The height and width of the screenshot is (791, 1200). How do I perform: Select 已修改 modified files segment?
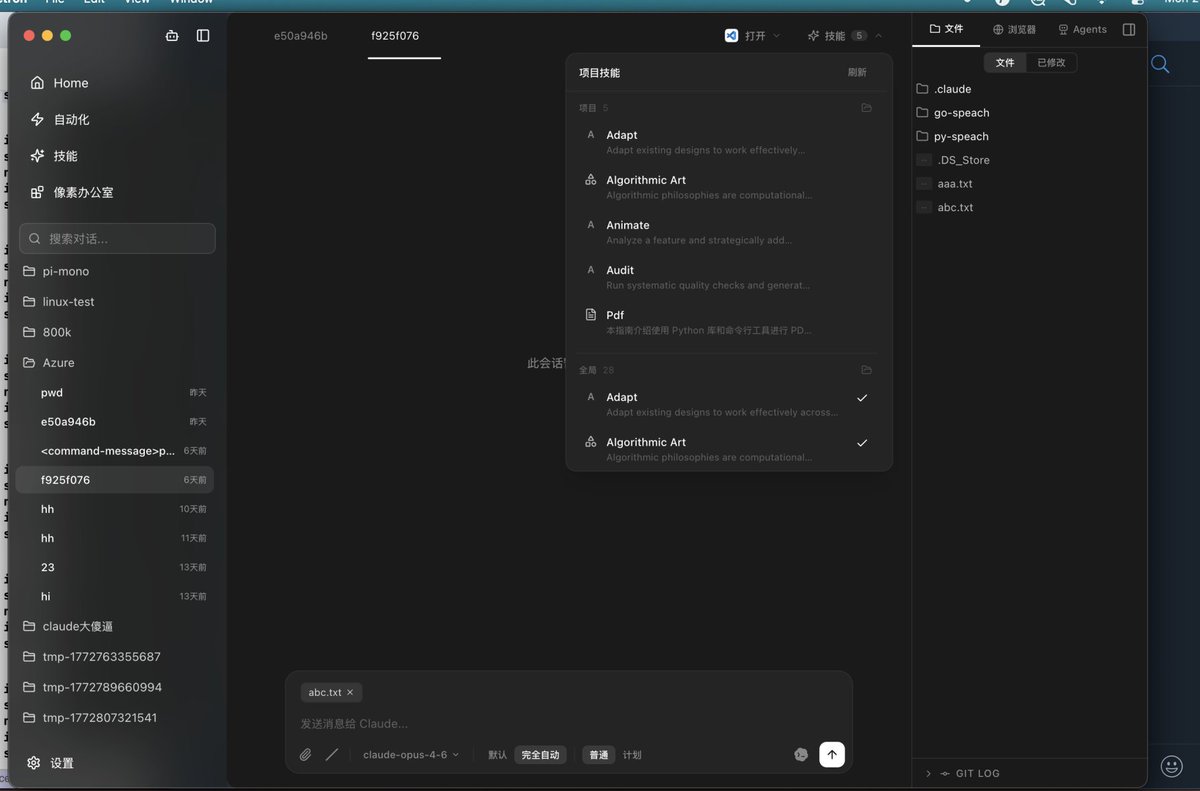click(1051, 63)
